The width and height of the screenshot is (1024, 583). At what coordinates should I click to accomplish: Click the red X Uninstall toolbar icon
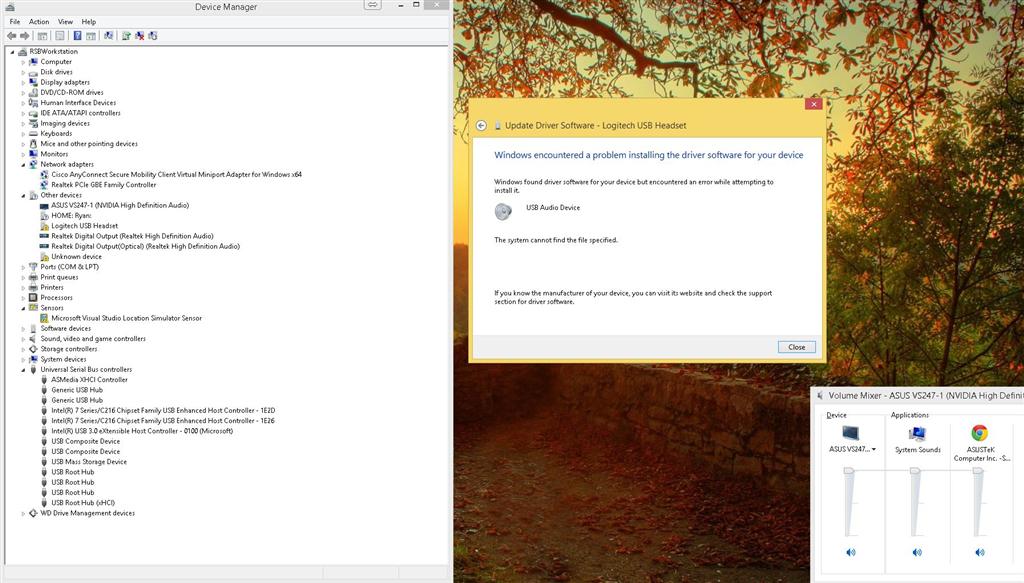[x=139, y=36]
